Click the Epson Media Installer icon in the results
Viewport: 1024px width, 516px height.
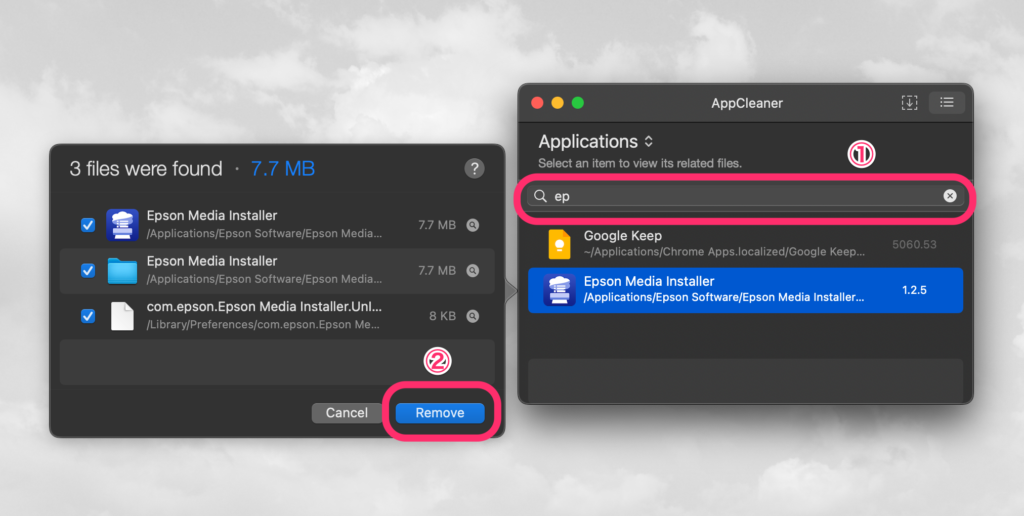tap(559, 290)
